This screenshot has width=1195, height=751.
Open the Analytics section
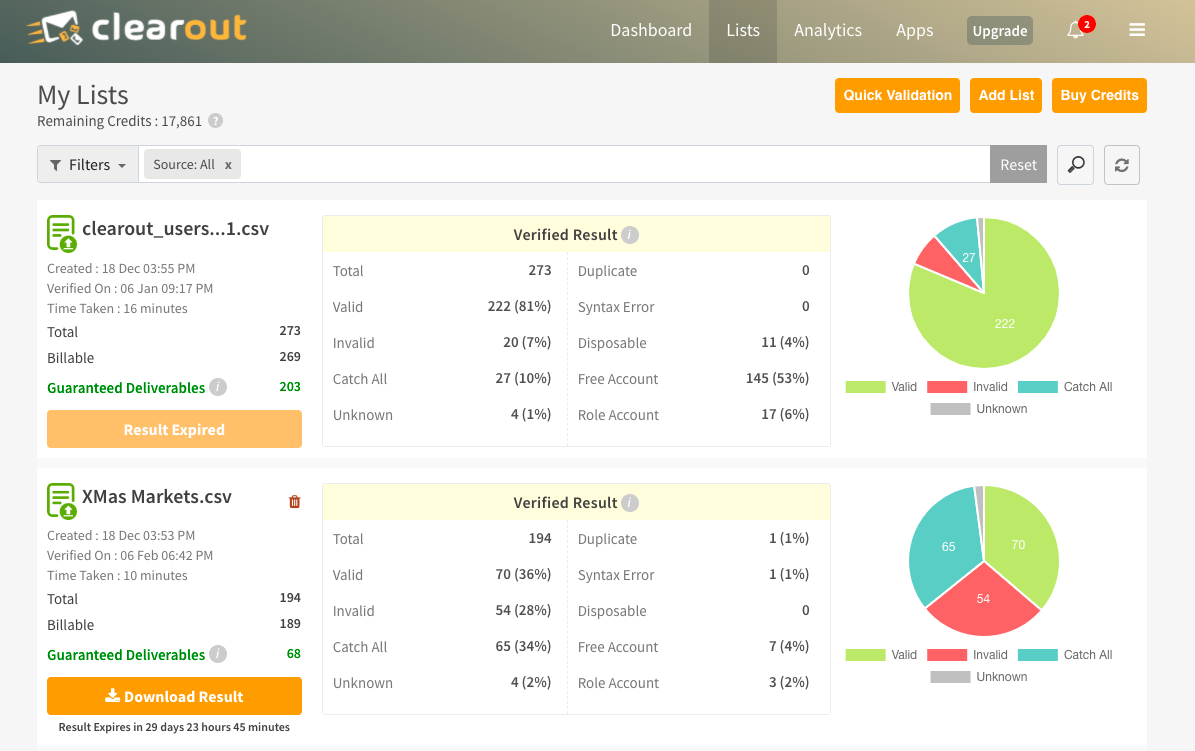(x=827, y=30)
